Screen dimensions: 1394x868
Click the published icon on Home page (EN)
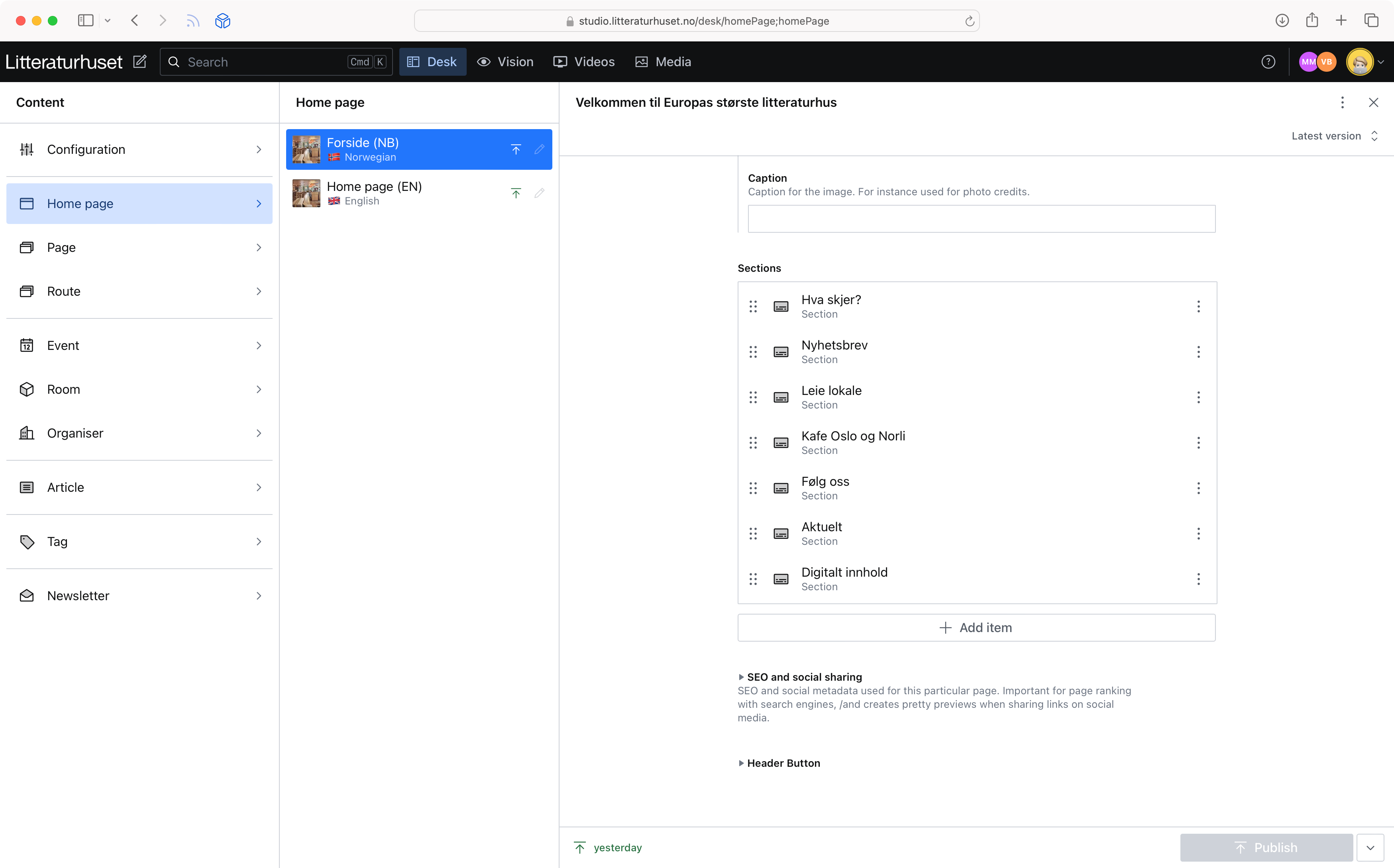pyautogui.click(x=515, y=193)
